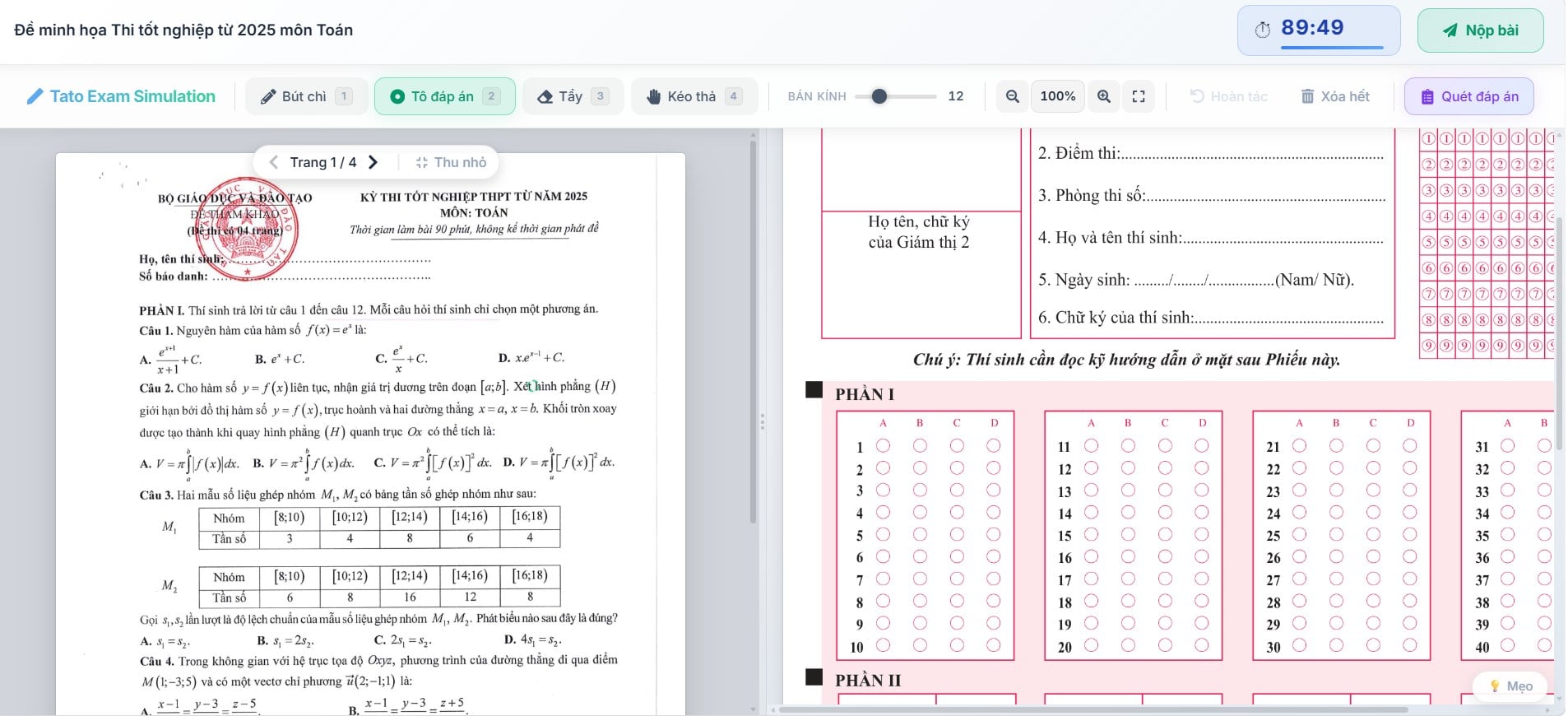The height and width of the screenshot is (716, 1568).
Task: Fill bubble B for question 15
Action: [1128, 534]
